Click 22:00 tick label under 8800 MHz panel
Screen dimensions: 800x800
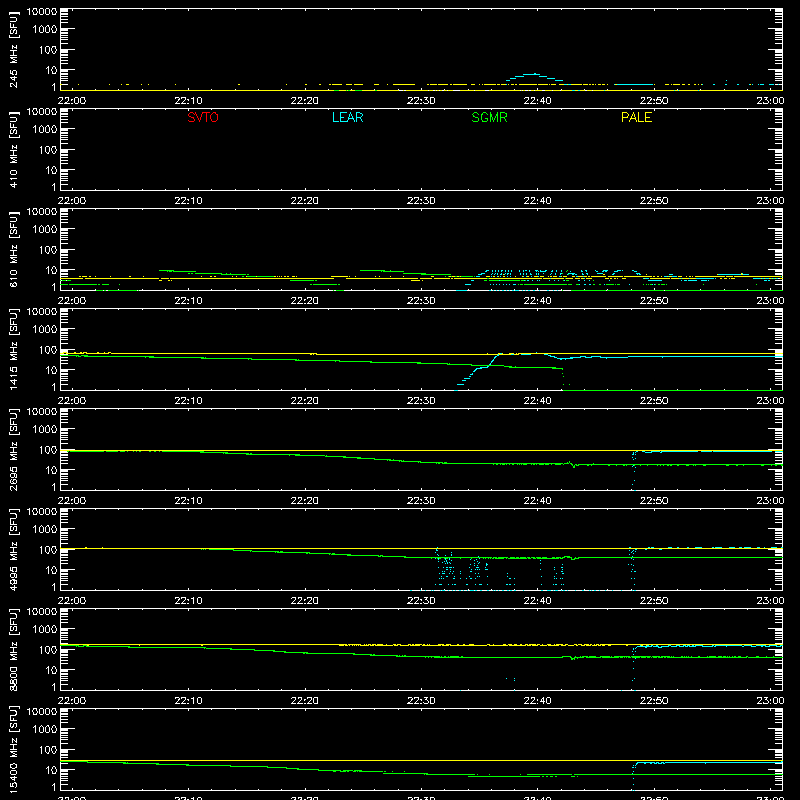coord(72,701)
